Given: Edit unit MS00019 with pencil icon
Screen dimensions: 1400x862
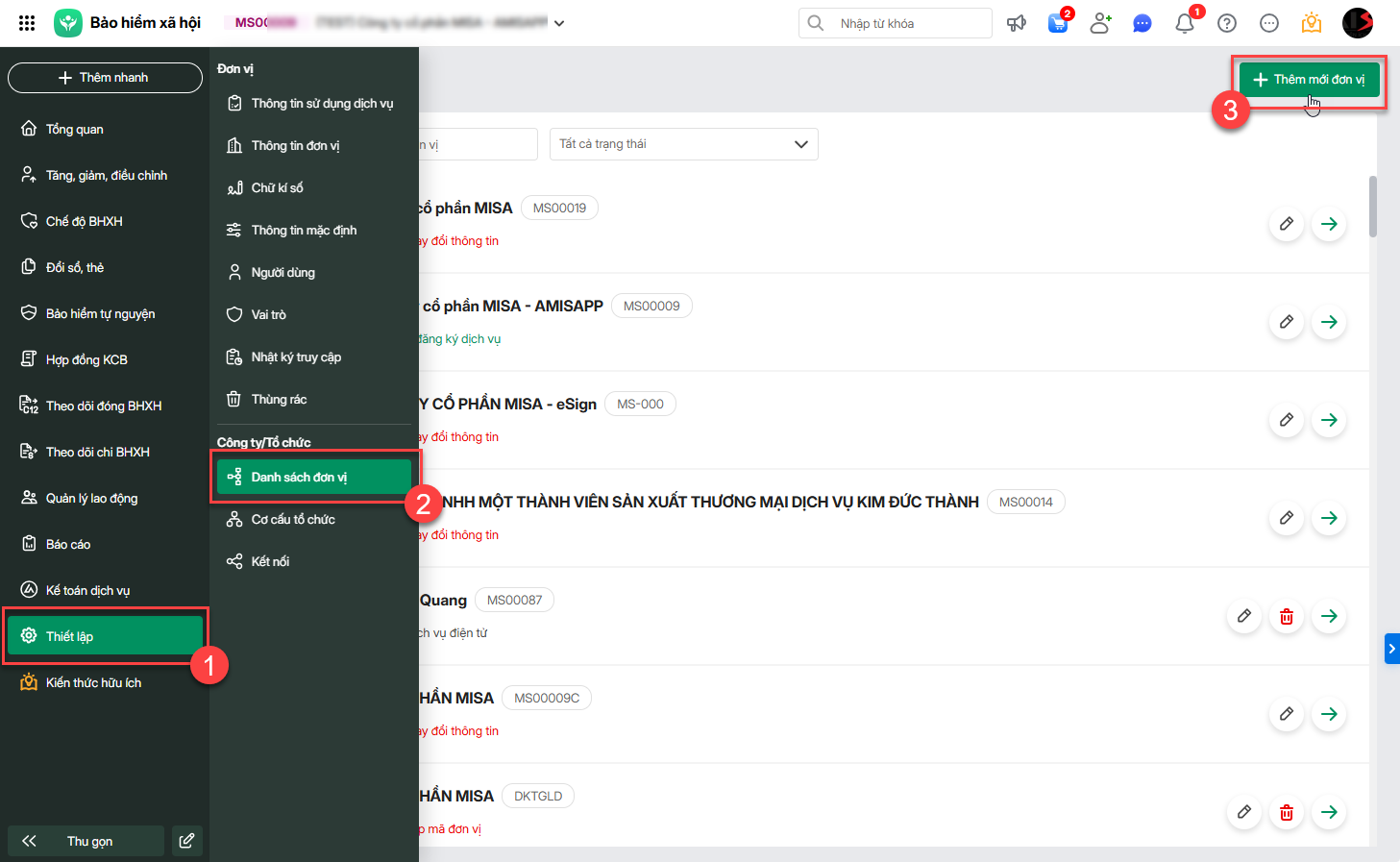Looking at the screenshot, I should tap(1287, 224).
